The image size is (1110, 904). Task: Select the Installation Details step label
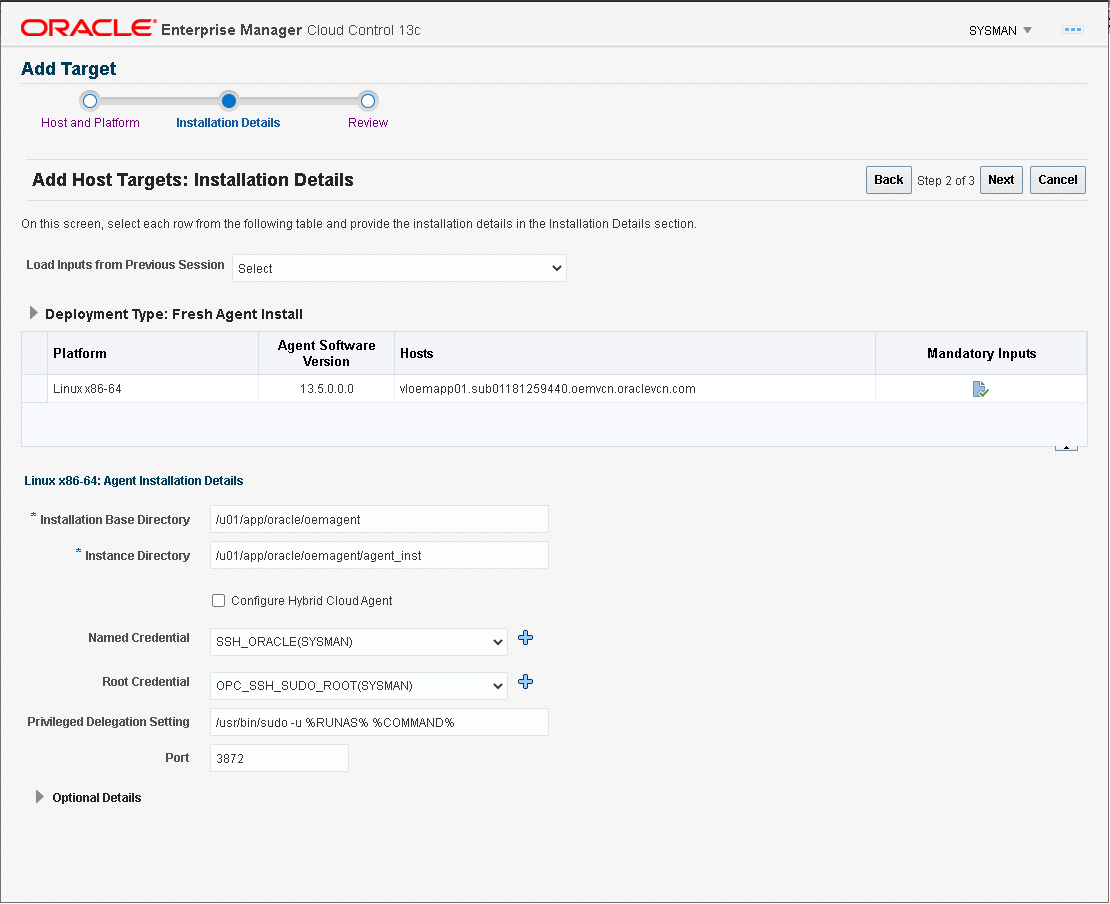228,121
